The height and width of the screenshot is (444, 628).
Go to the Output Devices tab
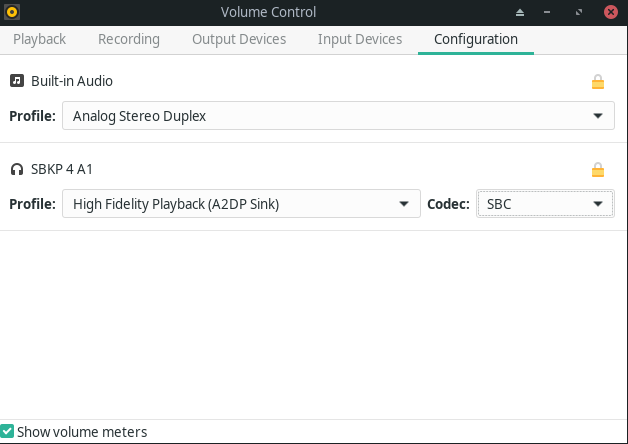[239, 39]
